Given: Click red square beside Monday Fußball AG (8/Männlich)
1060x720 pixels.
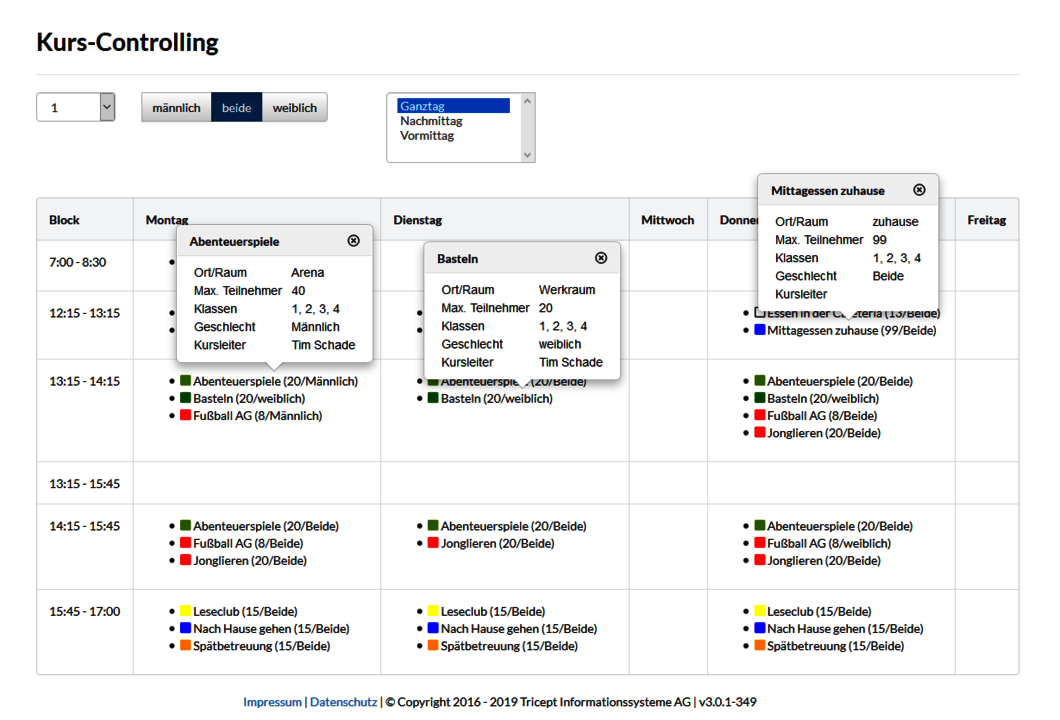Looking at the screenshot, I should [186, 415].
